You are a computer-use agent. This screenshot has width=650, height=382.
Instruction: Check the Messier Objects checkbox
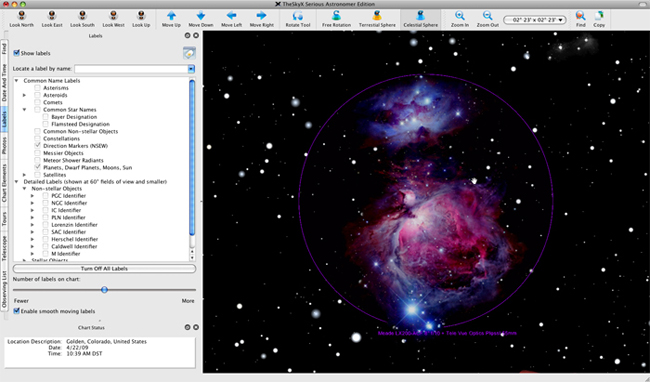[37, 153]
